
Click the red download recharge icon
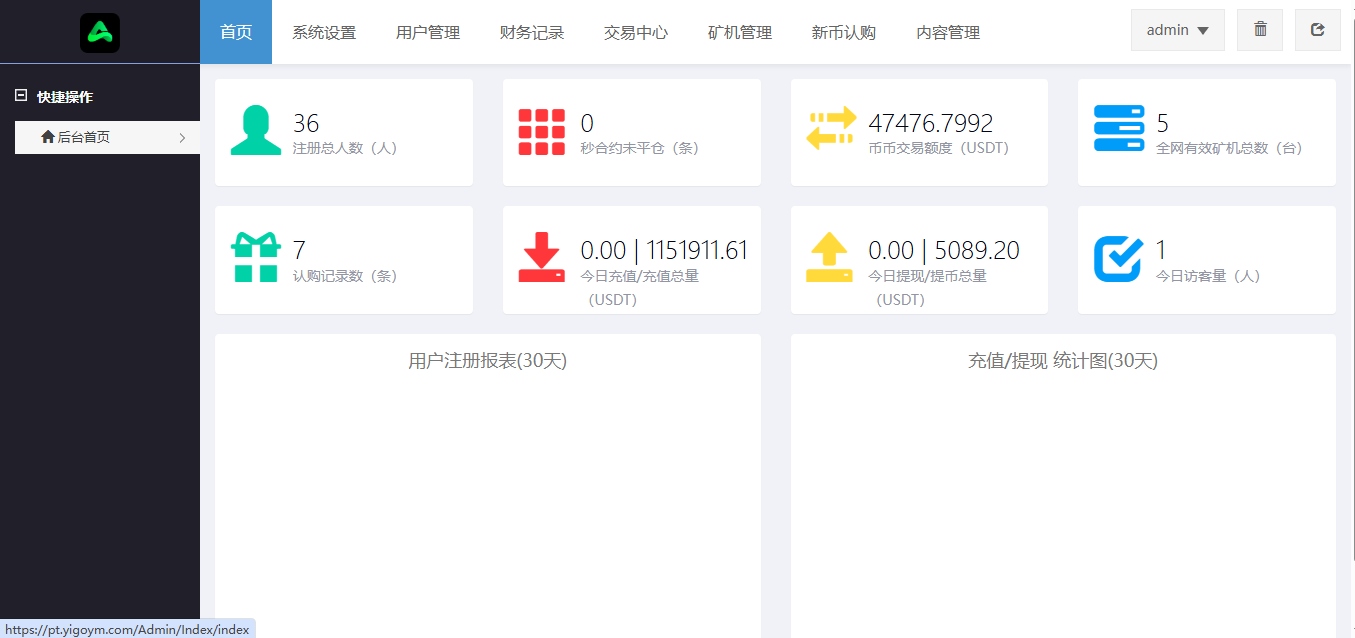(542, 257)
